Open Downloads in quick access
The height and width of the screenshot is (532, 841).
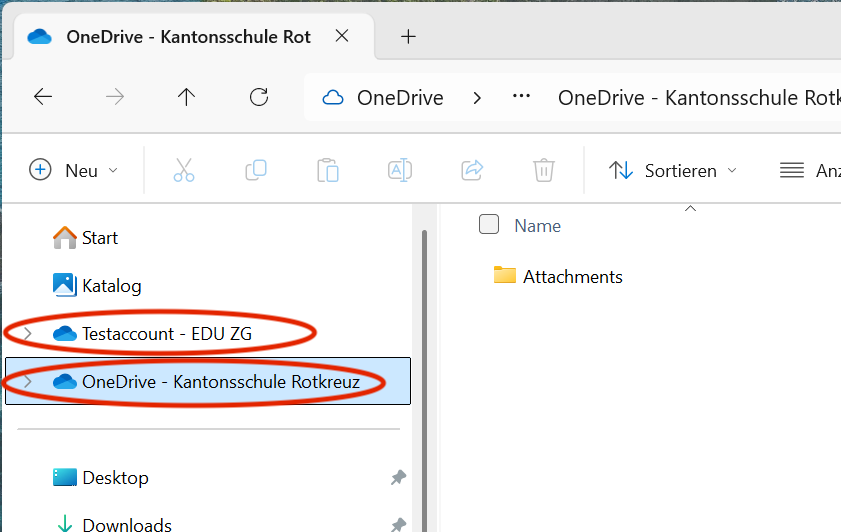click(x=114, y=524)
